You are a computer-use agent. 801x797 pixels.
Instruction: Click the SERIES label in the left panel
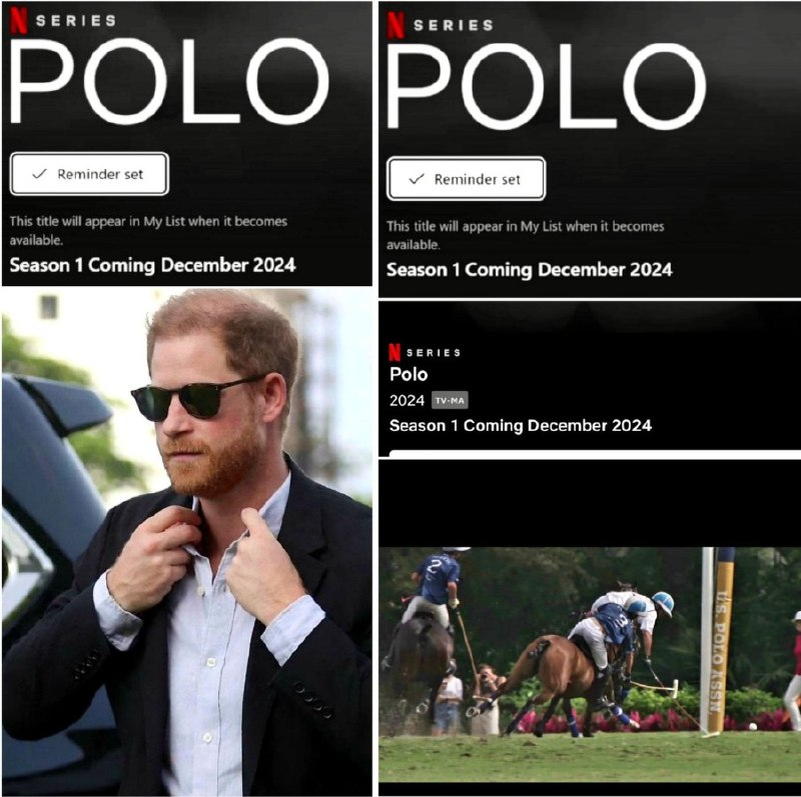coord(76,20)
